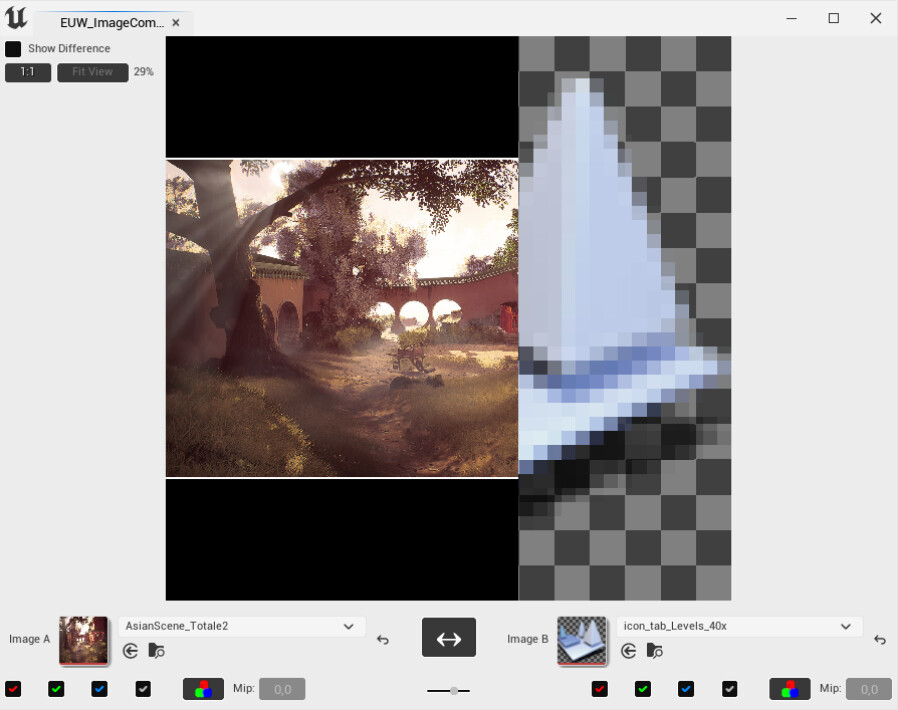Click the Use Selected Asset icon for Image A
The width and height of the screenshot is (898, 710).
[x=130, y=650]
